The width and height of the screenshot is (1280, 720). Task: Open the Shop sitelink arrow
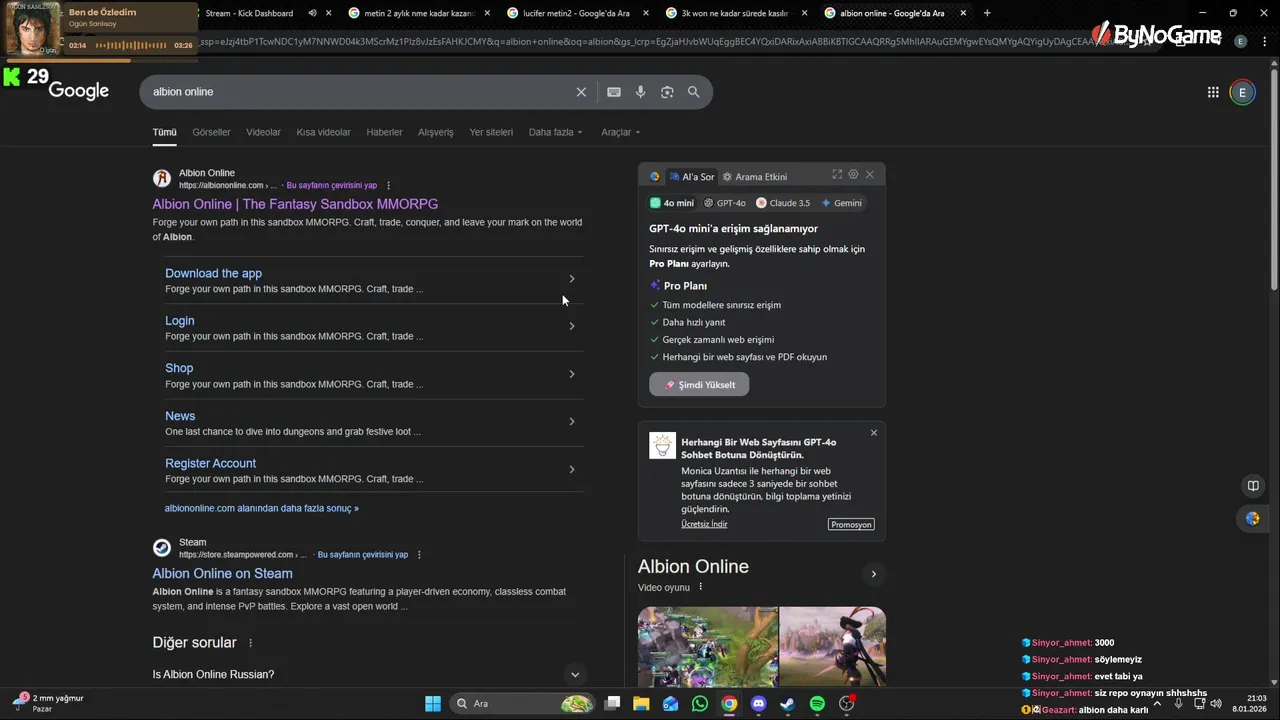click(x=572, y=374)
